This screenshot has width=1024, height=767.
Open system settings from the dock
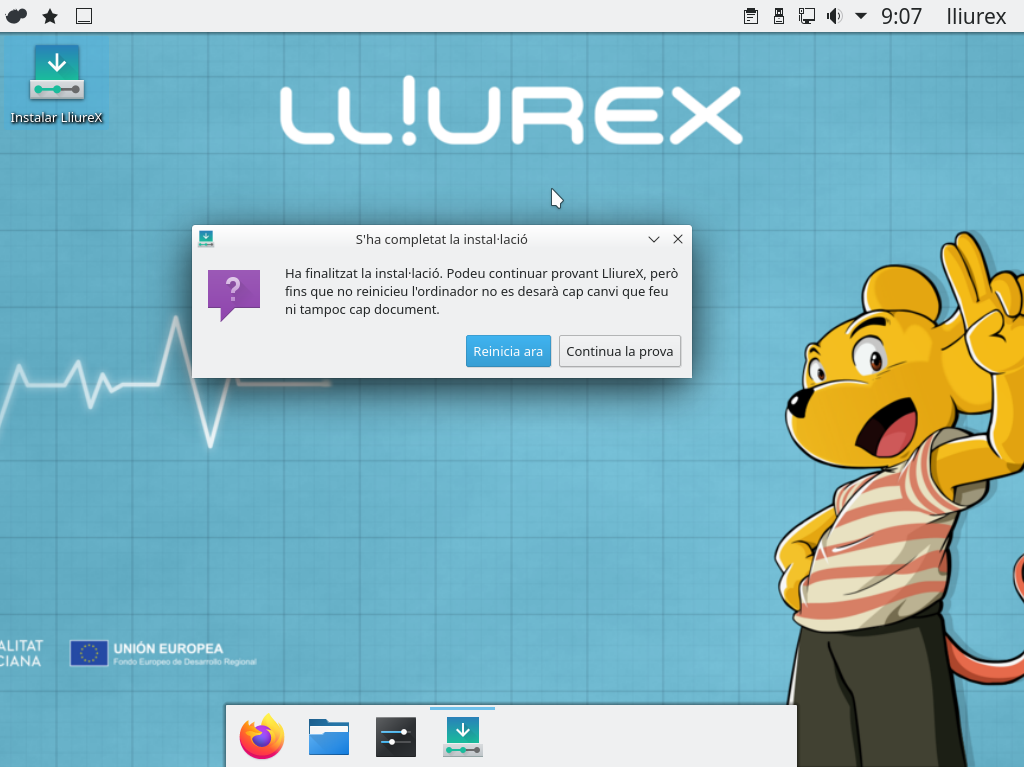396,736
